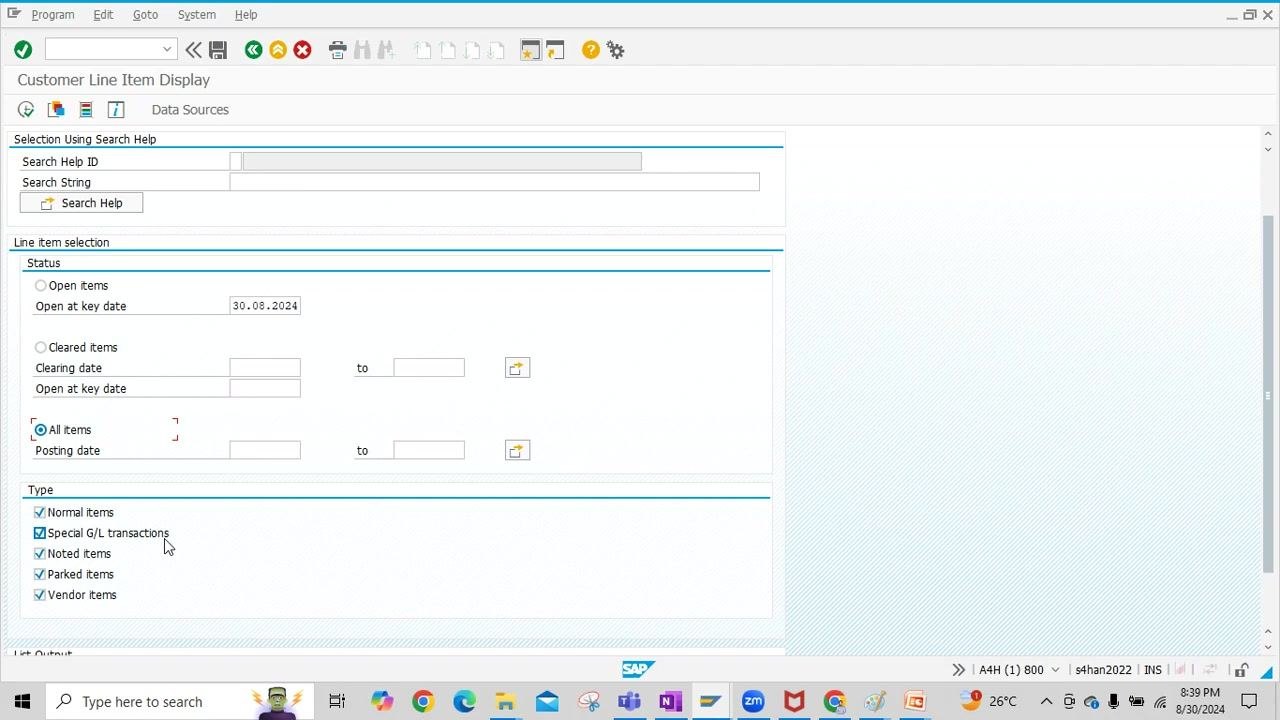This screenshot has height=720, width=1280.
Task: Click the yellow Help question mark icon
Action: point(591,50)
